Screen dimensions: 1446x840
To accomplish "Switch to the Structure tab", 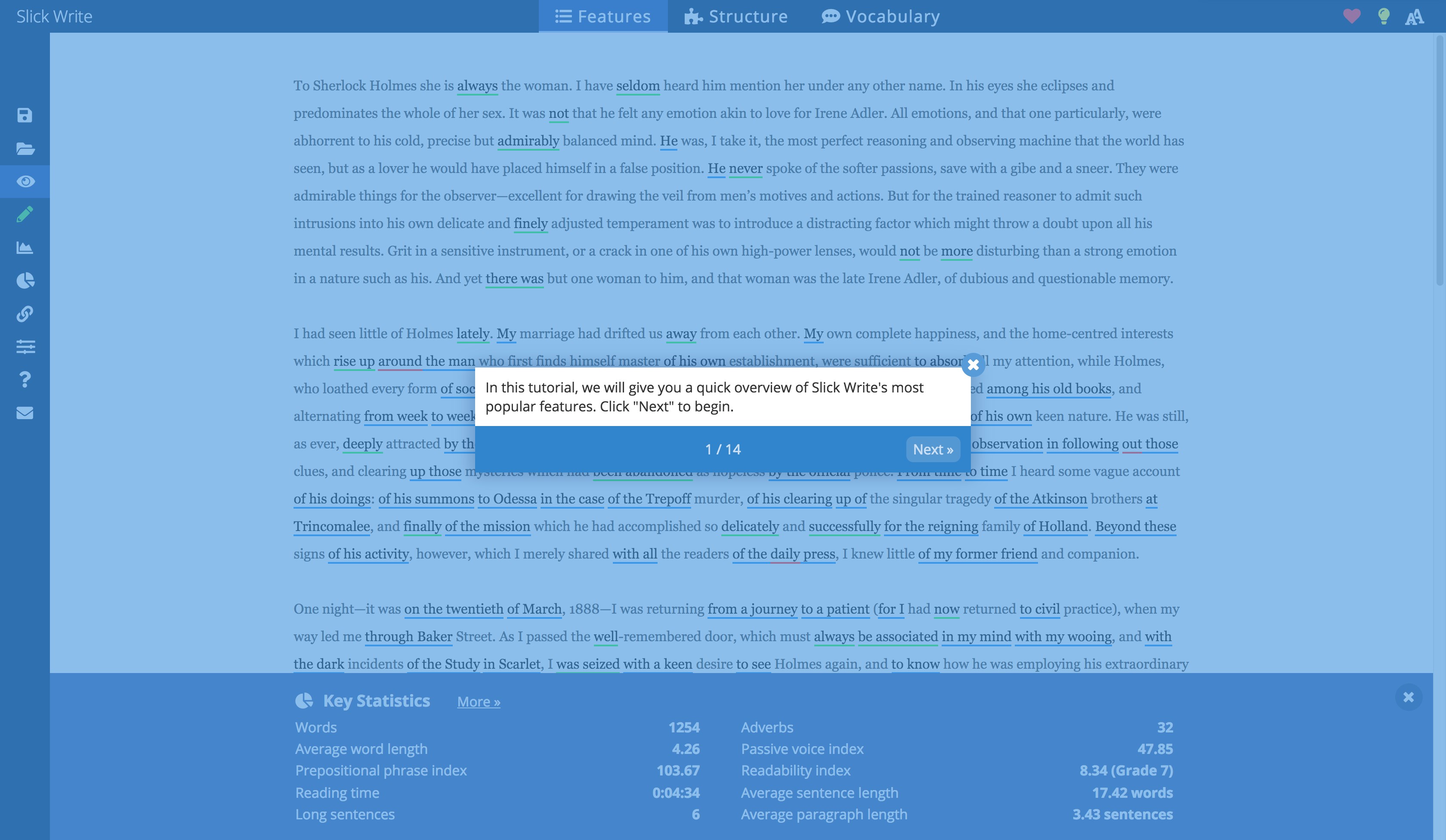I will [736, 16].
